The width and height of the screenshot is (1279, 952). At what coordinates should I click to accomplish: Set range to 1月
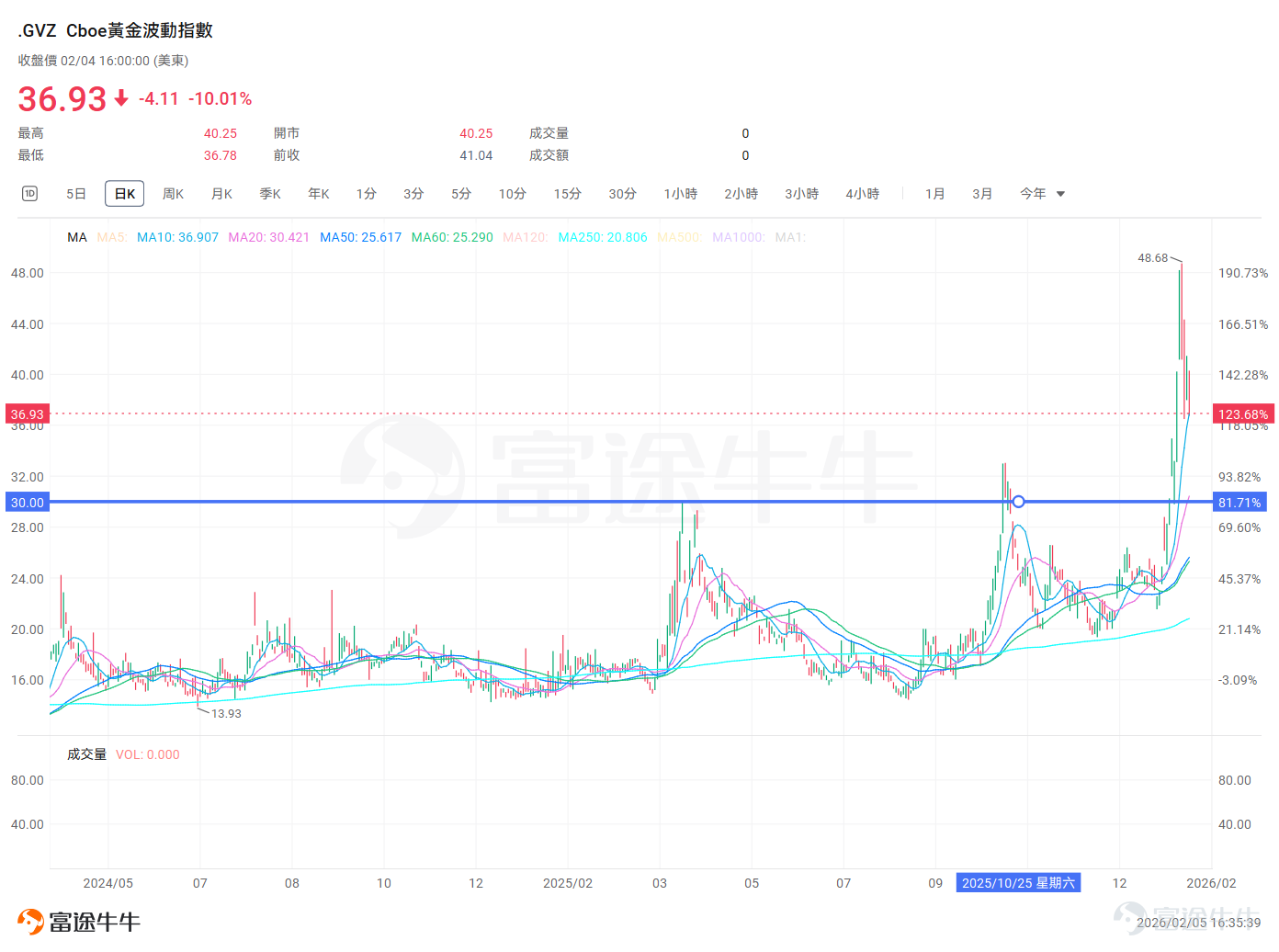point(935,194)
